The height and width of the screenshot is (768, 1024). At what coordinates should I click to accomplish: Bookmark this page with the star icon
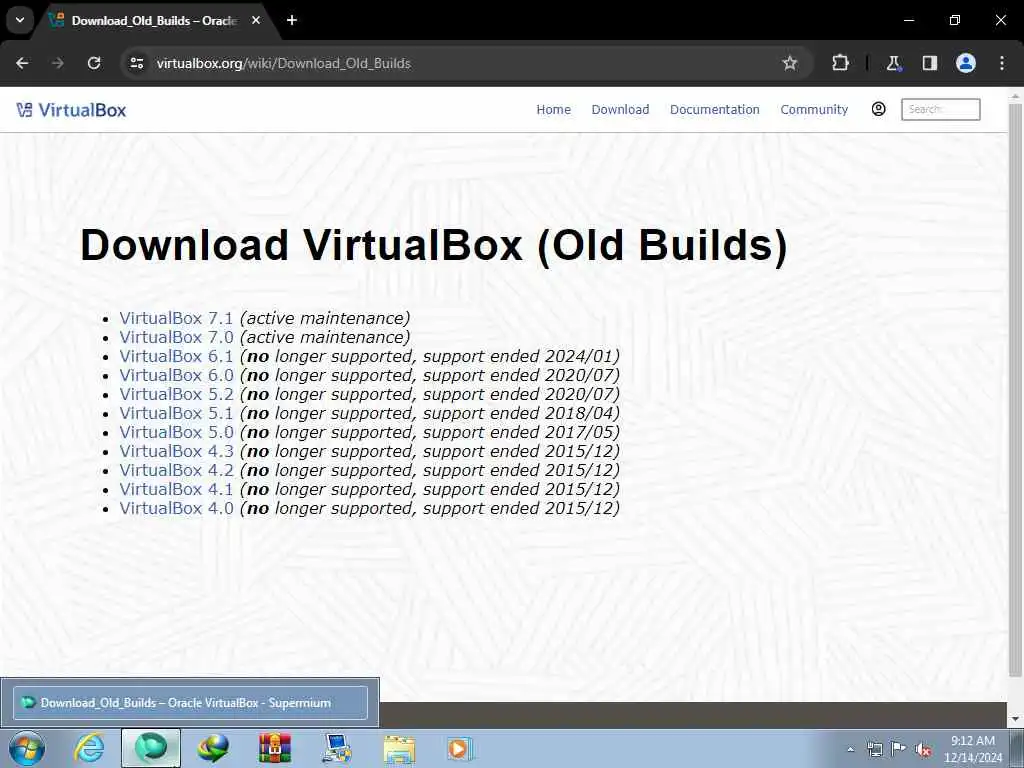click(x=790, y=63)
